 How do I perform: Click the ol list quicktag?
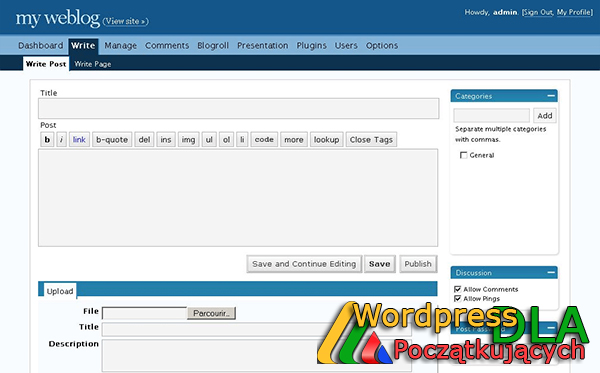(226, 140)
